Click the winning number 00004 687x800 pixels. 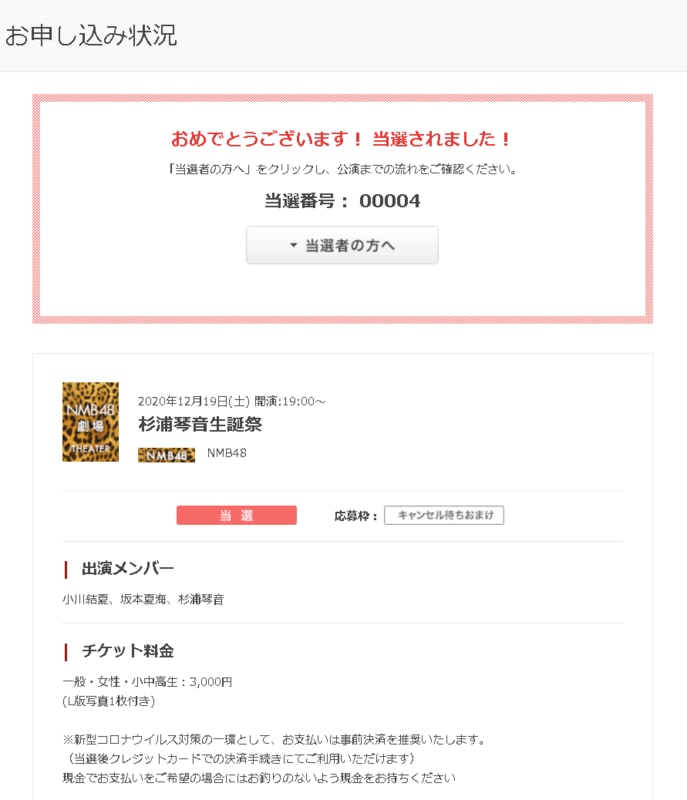pyautogui.click(x=389, y=201)
